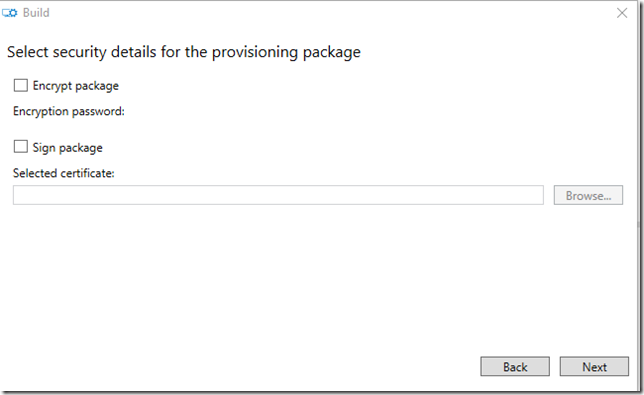Click the Encryption password: label

69,111
